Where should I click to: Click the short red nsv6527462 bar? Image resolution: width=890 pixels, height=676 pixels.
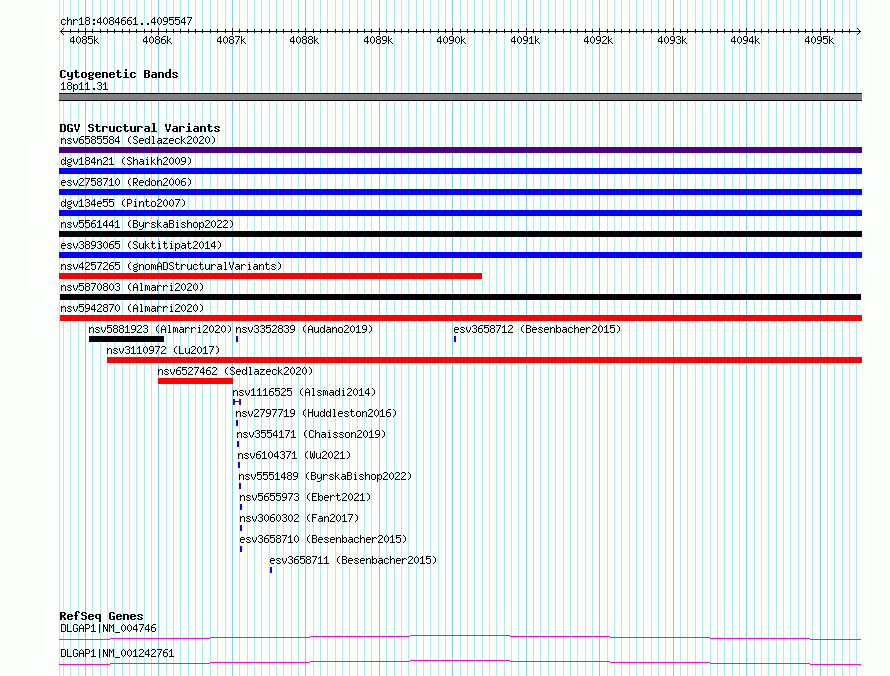pyautogui.click(x=195, y=381)
